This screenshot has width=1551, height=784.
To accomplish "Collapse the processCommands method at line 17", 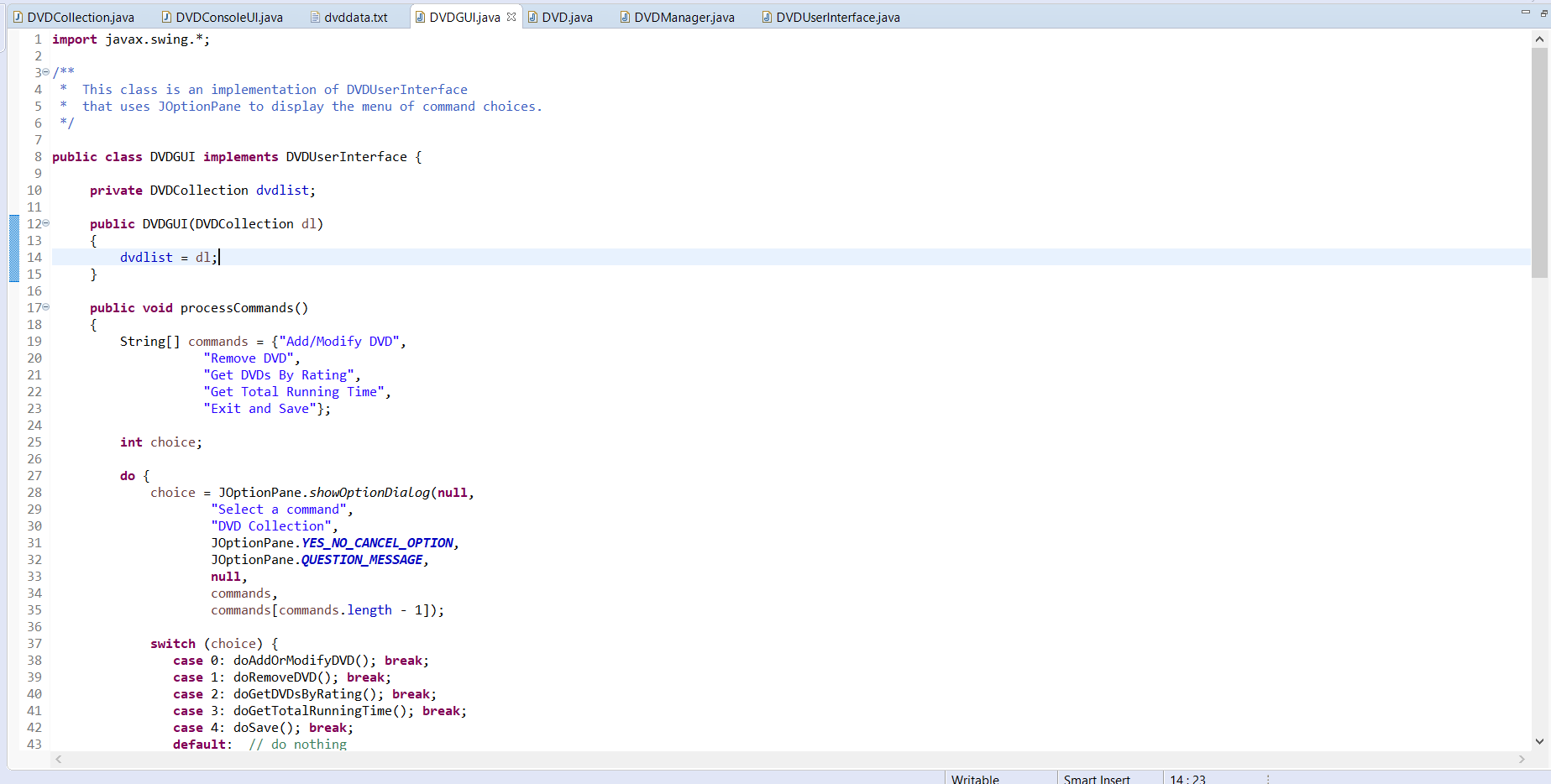I will [x=45, y=307].
